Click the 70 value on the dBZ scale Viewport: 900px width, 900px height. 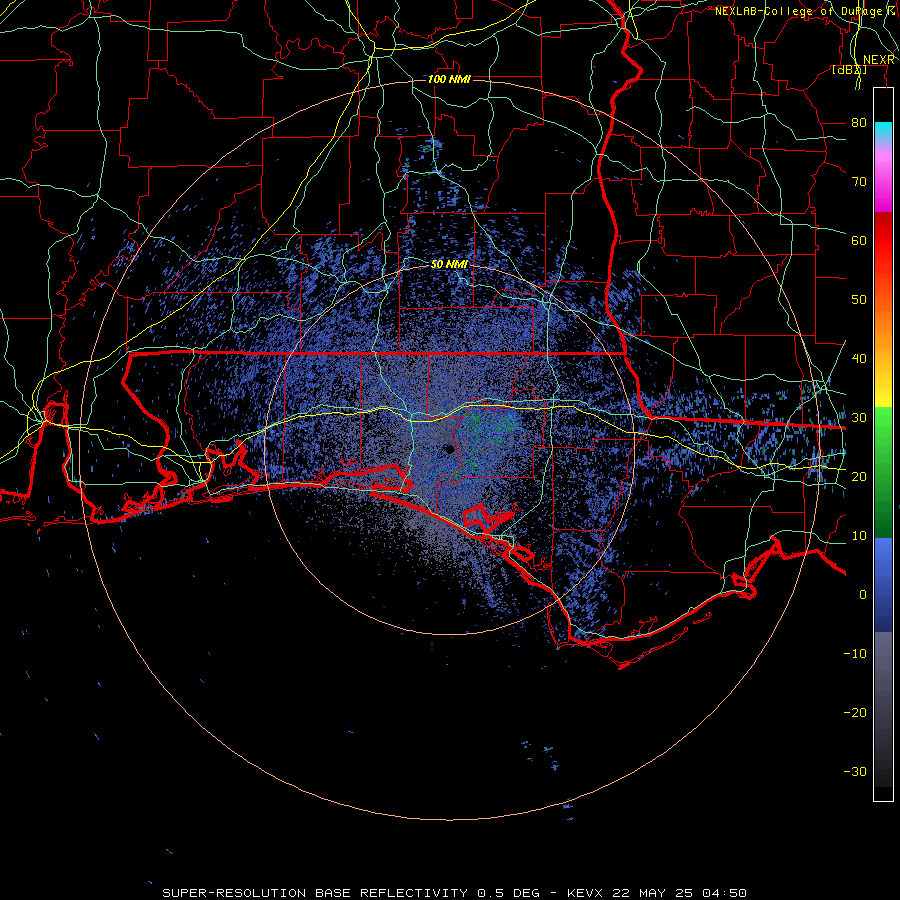coord(859,182)
